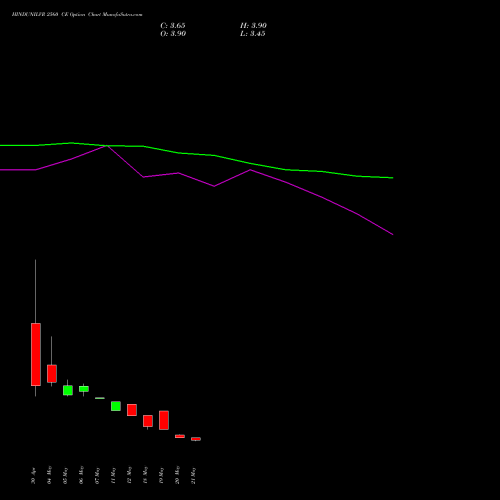This screenshot has width=500, height=500.
Task: Click the 'H: 3.90' high value
Action: tap(253, 26)
